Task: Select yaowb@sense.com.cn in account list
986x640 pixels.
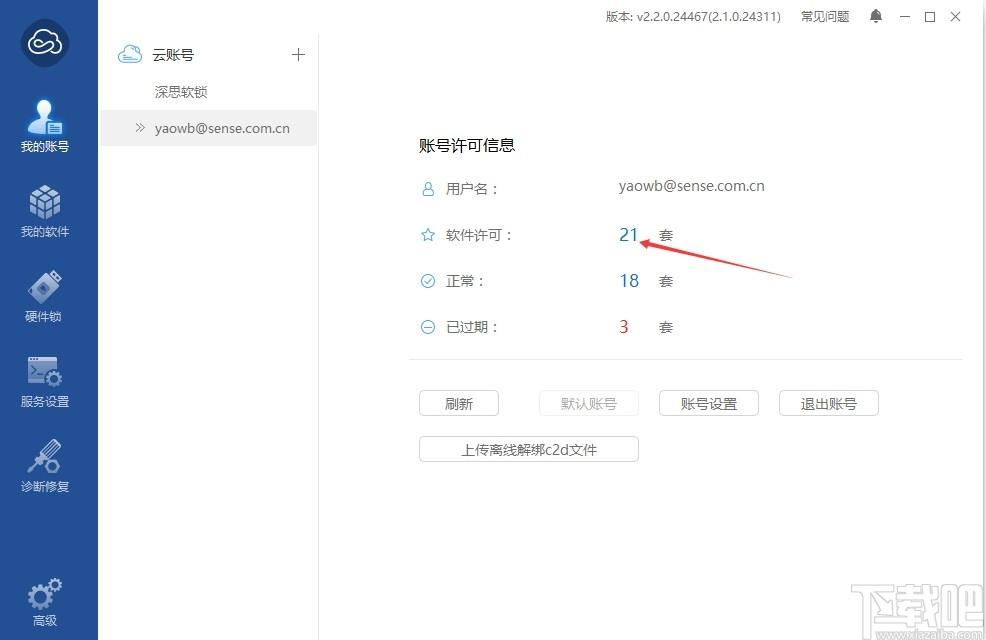Action: coord(209,128)
